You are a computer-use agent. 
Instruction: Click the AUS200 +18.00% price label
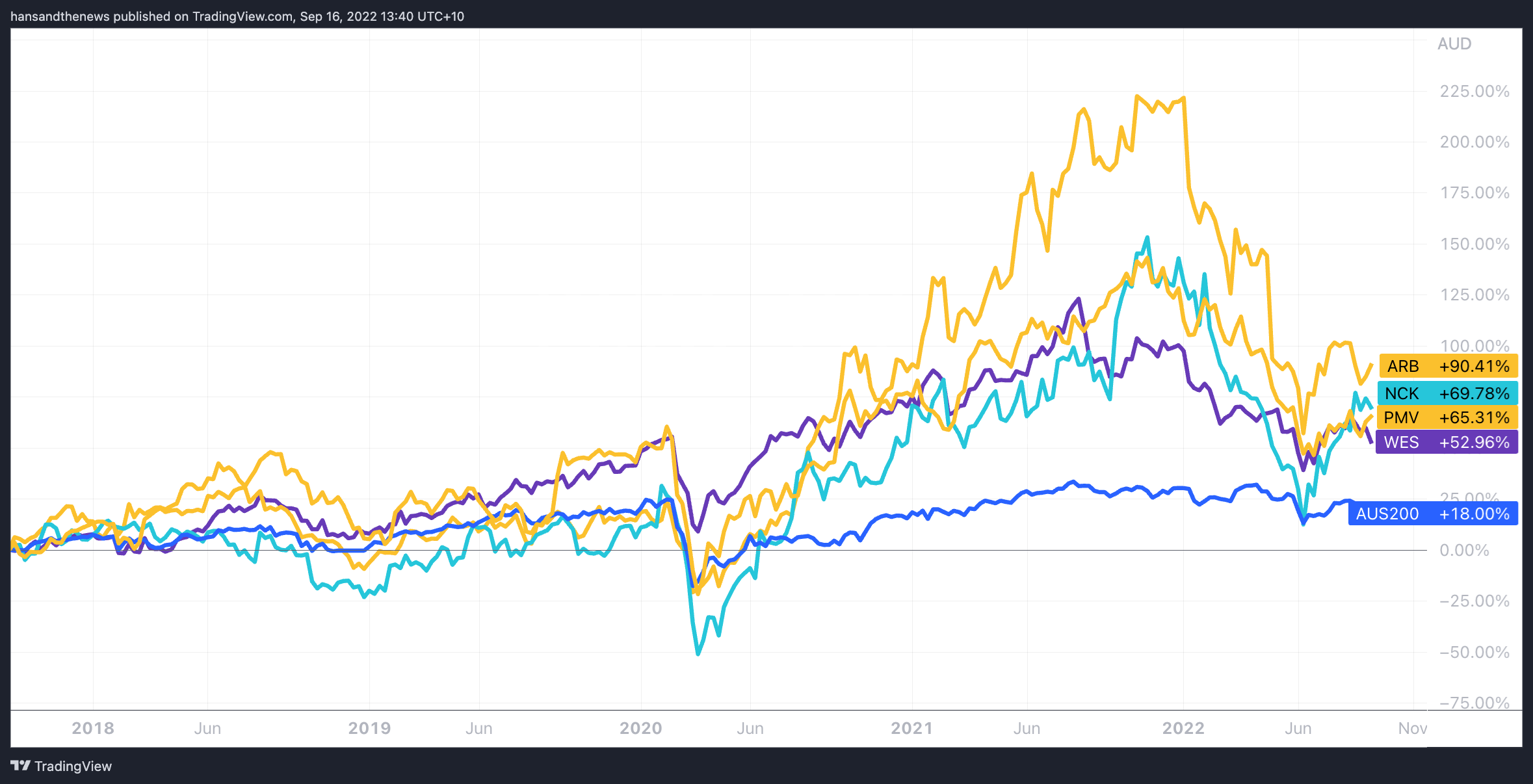1433,514
